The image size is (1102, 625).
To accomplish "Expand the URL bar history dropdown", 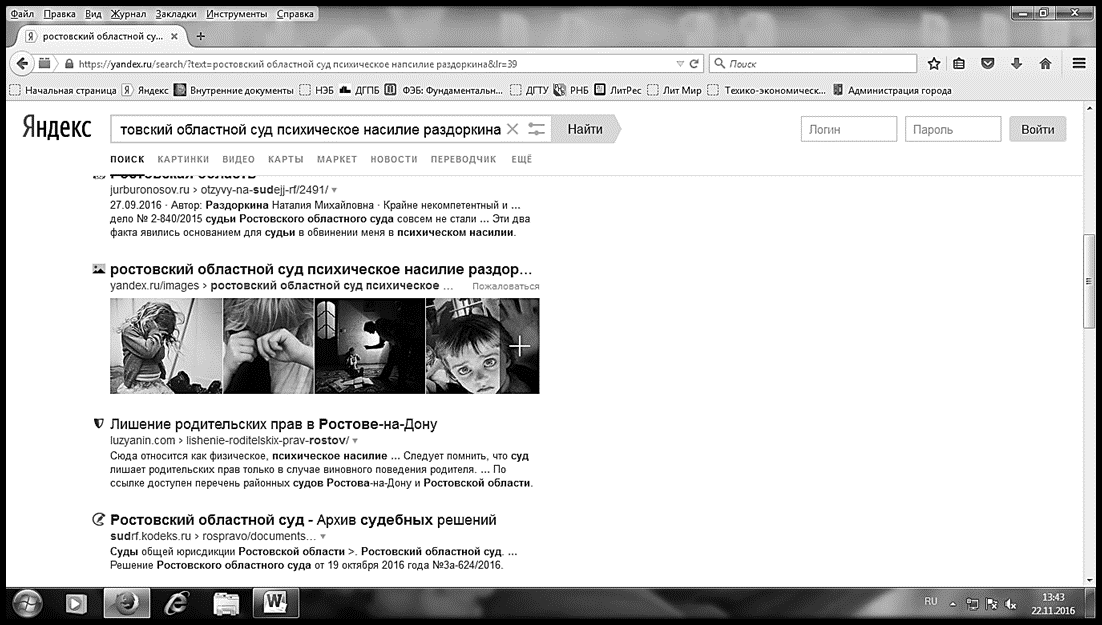I will (x=680, y=63).
